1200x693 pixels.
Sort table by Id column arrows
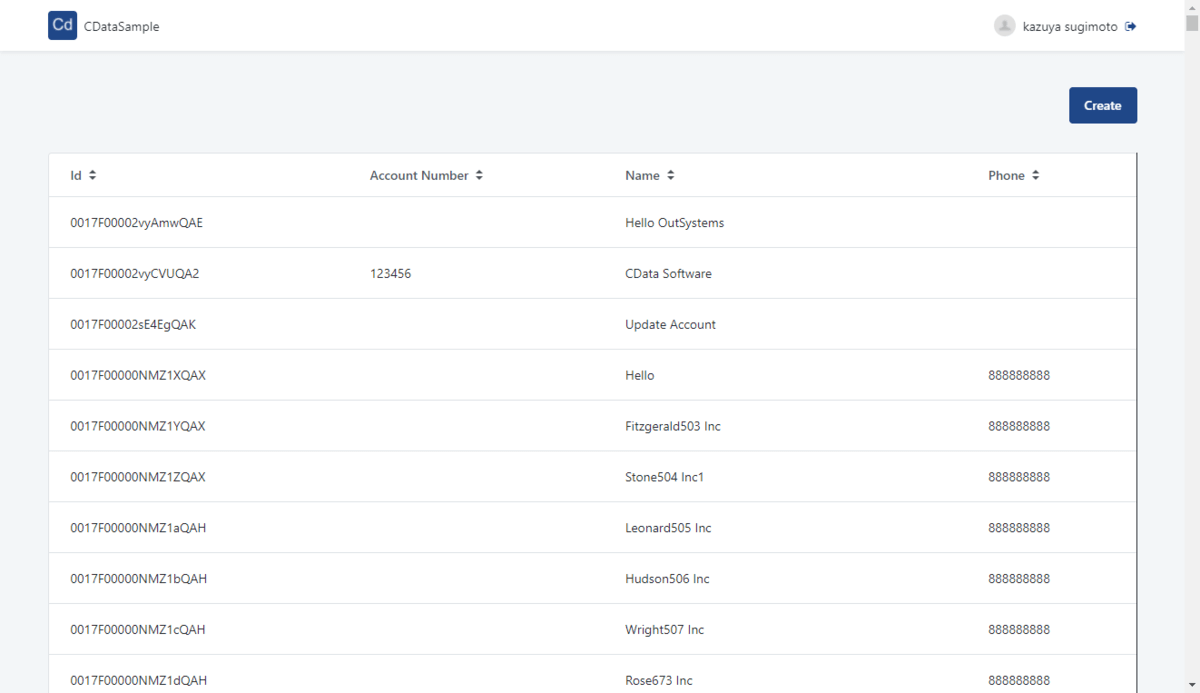coord(93,175)
